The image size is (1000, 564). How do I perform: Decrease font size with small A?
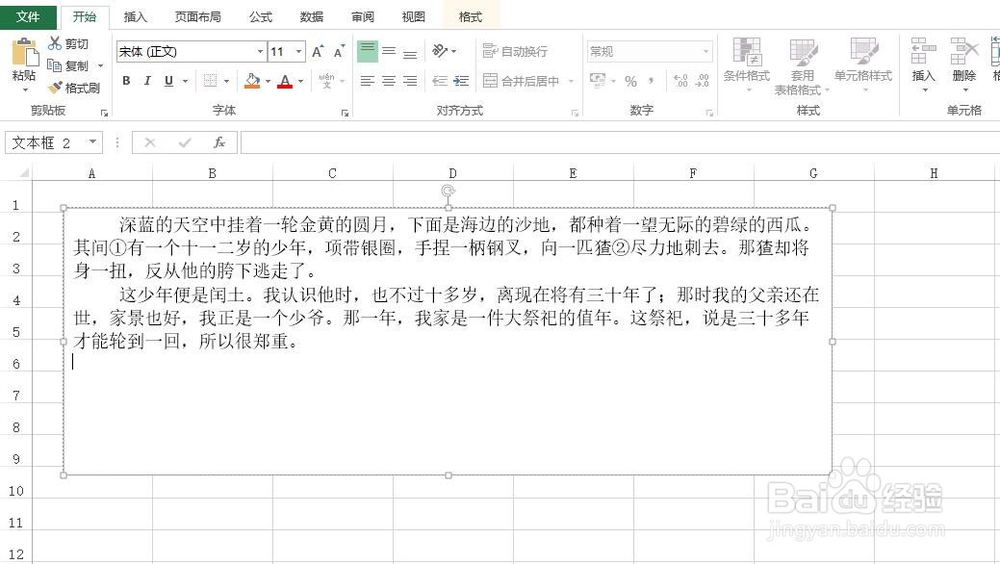pos(339,52)
